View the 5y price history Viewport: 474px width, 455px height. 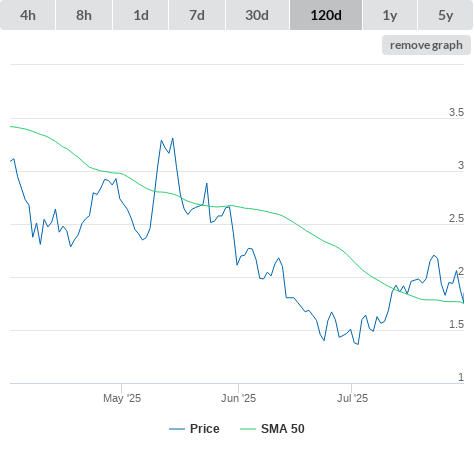click(446, 15)
